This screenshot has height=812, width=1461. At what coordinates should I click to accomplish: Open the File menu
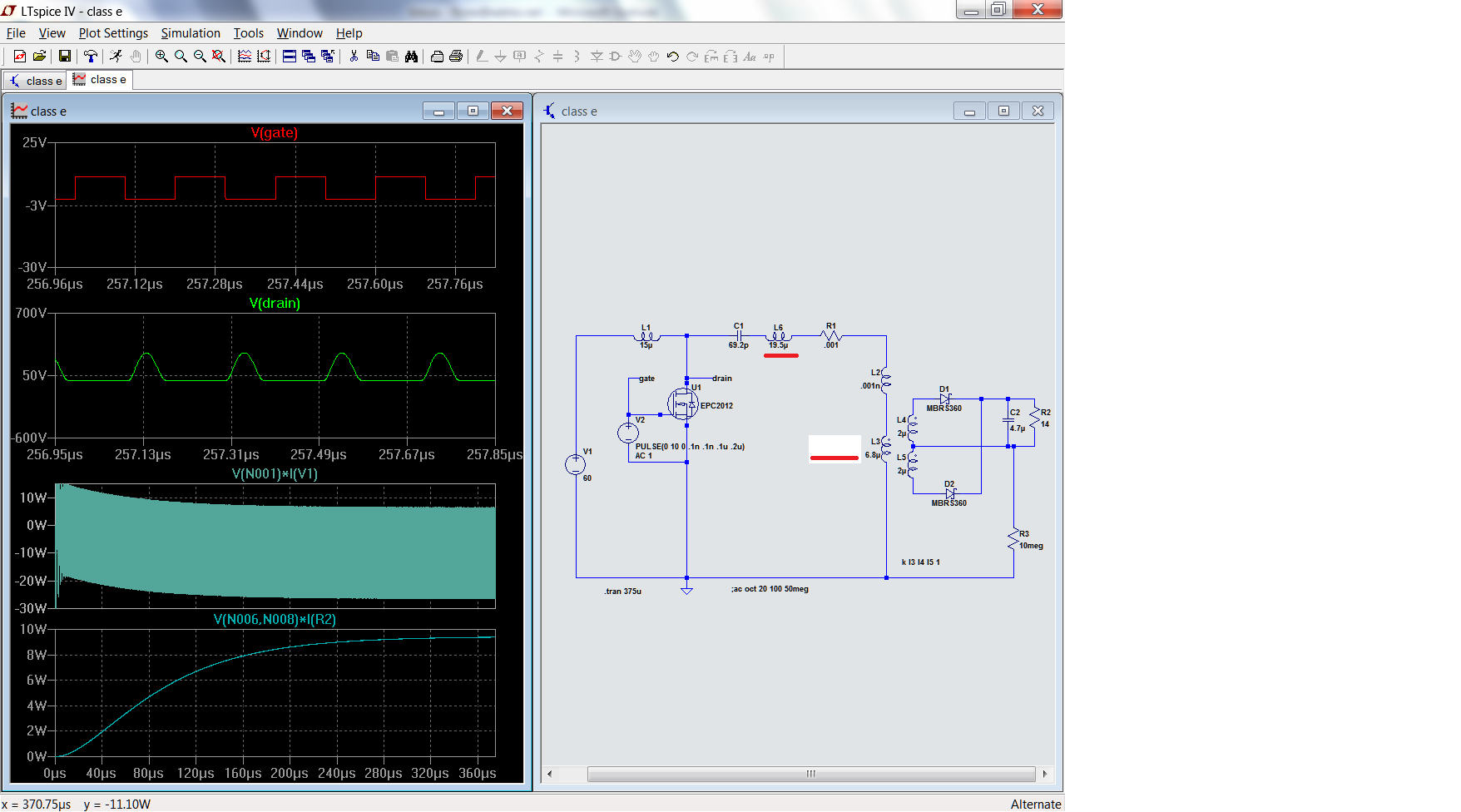point(16,33)
